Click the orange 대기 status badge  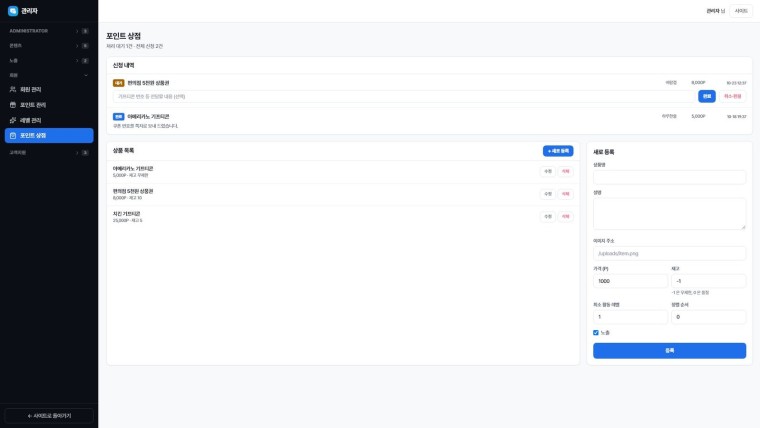click(118, 83)
